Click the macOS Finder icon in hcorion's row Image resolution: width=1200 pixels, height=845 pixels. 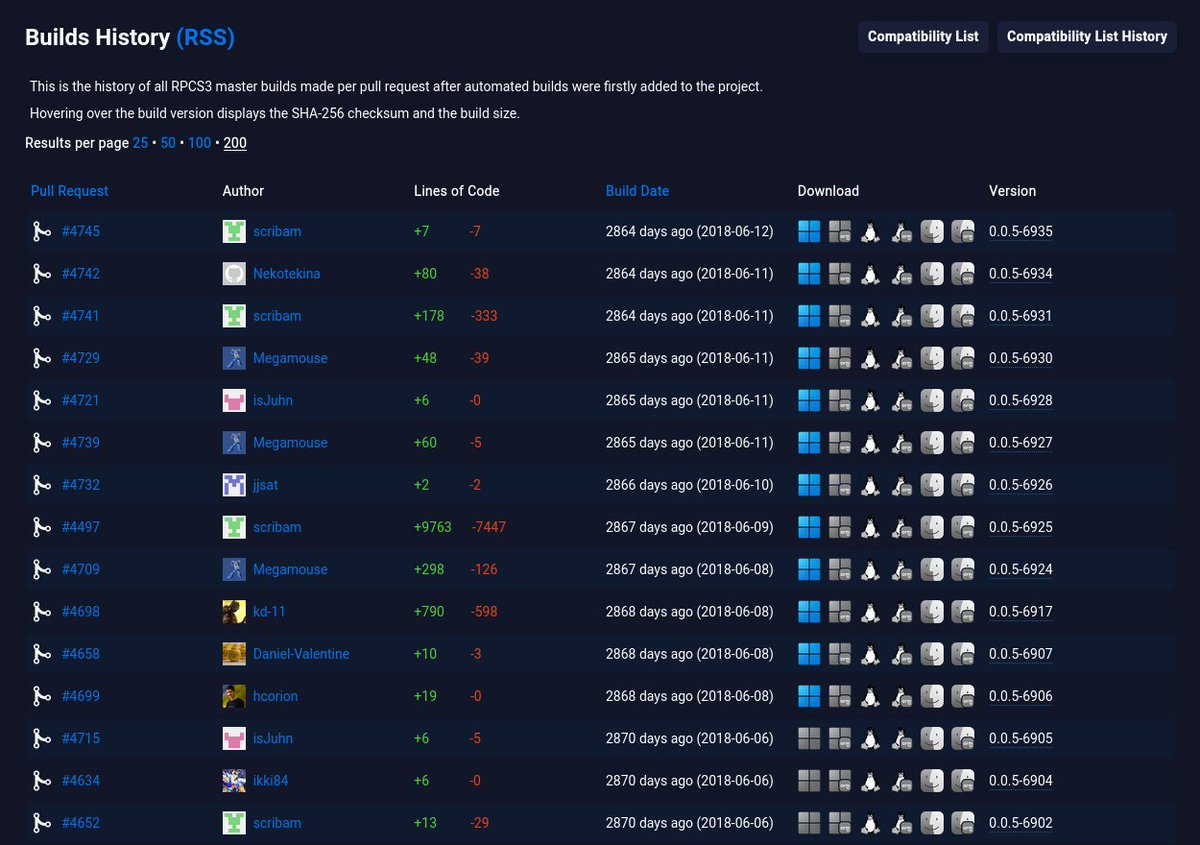click(x=932, y=696)
